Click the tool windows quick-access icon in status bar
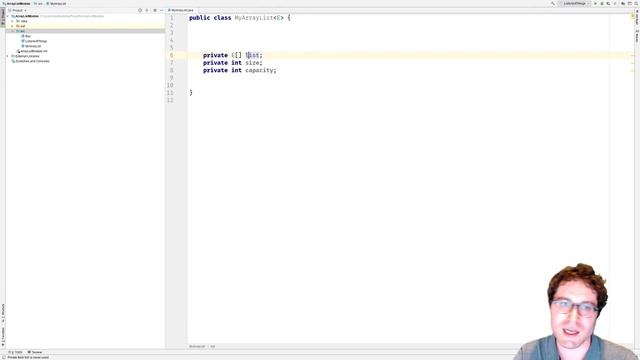This screenshot has height=360, width=640. tap(3, 357)
